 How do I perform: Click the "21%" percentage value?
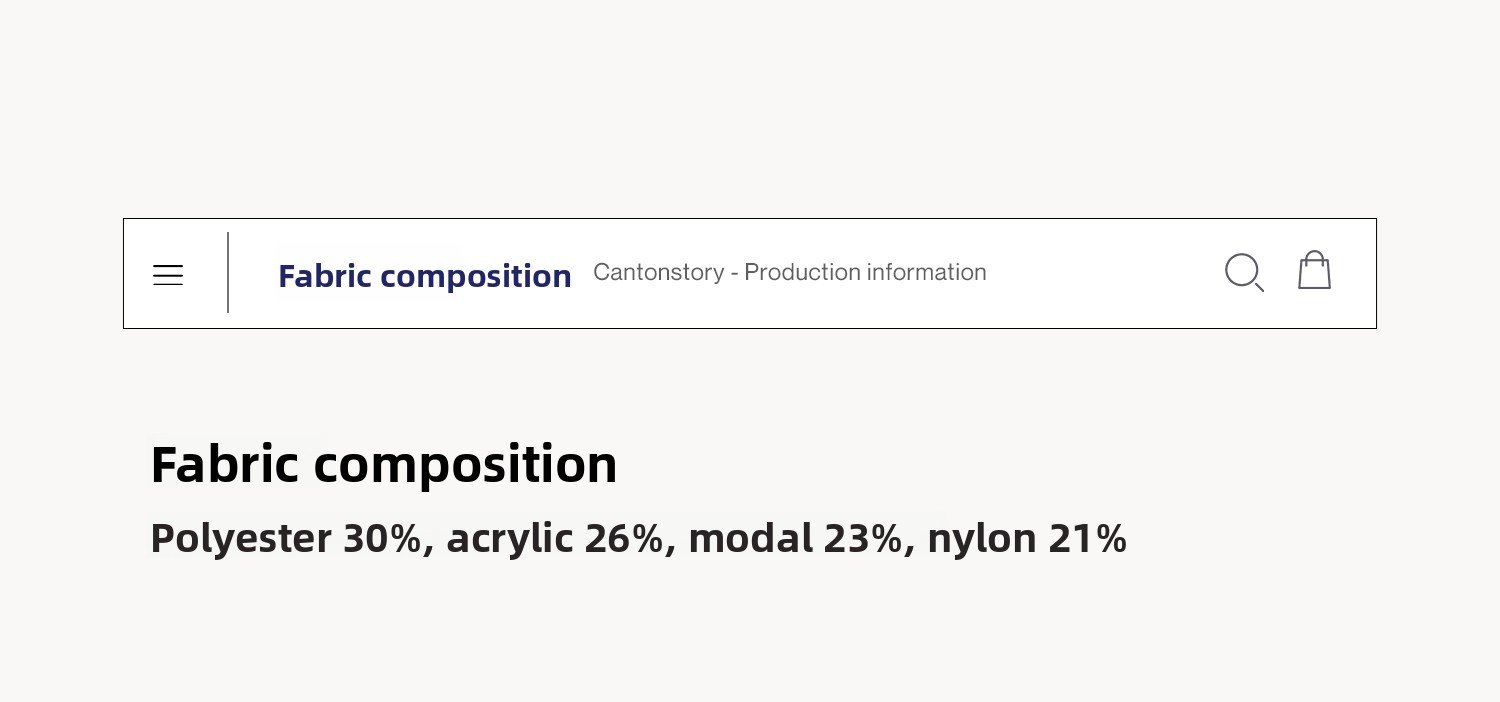1087,539
